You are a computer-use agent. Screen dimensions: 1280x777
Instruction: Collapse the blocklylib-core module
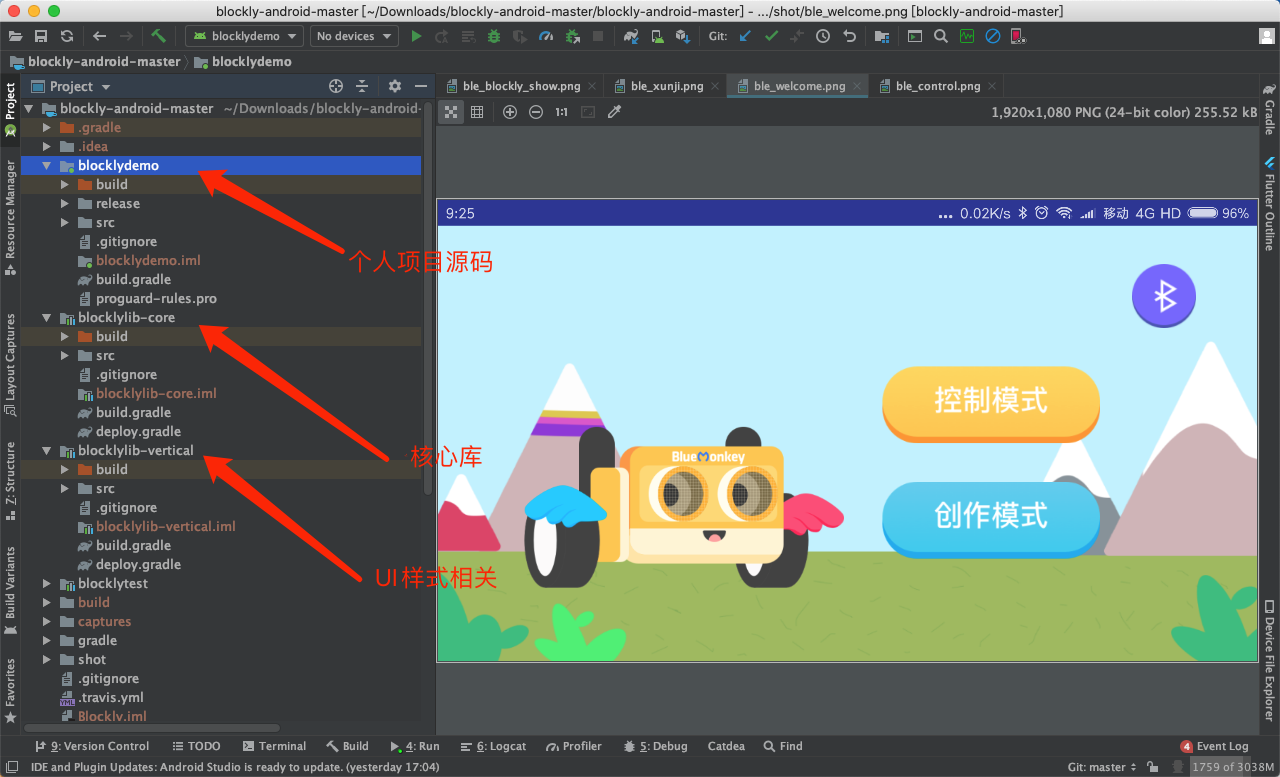coord(46,318)
